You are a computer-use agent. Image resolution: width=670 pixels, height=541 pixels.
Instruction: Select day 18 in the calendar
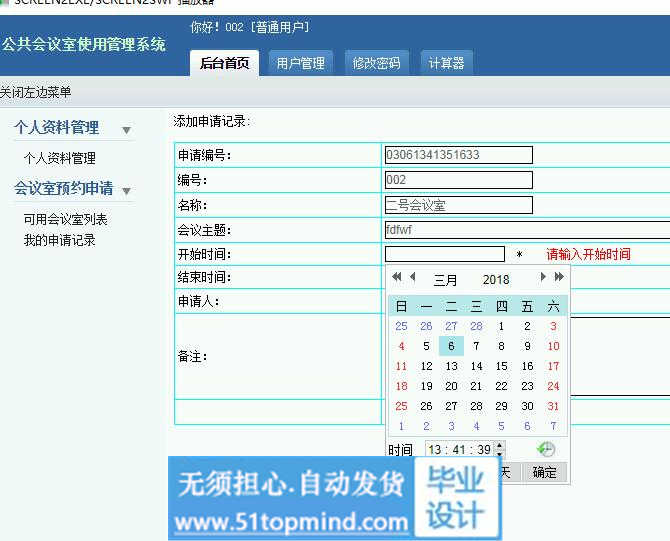[401, 386]
